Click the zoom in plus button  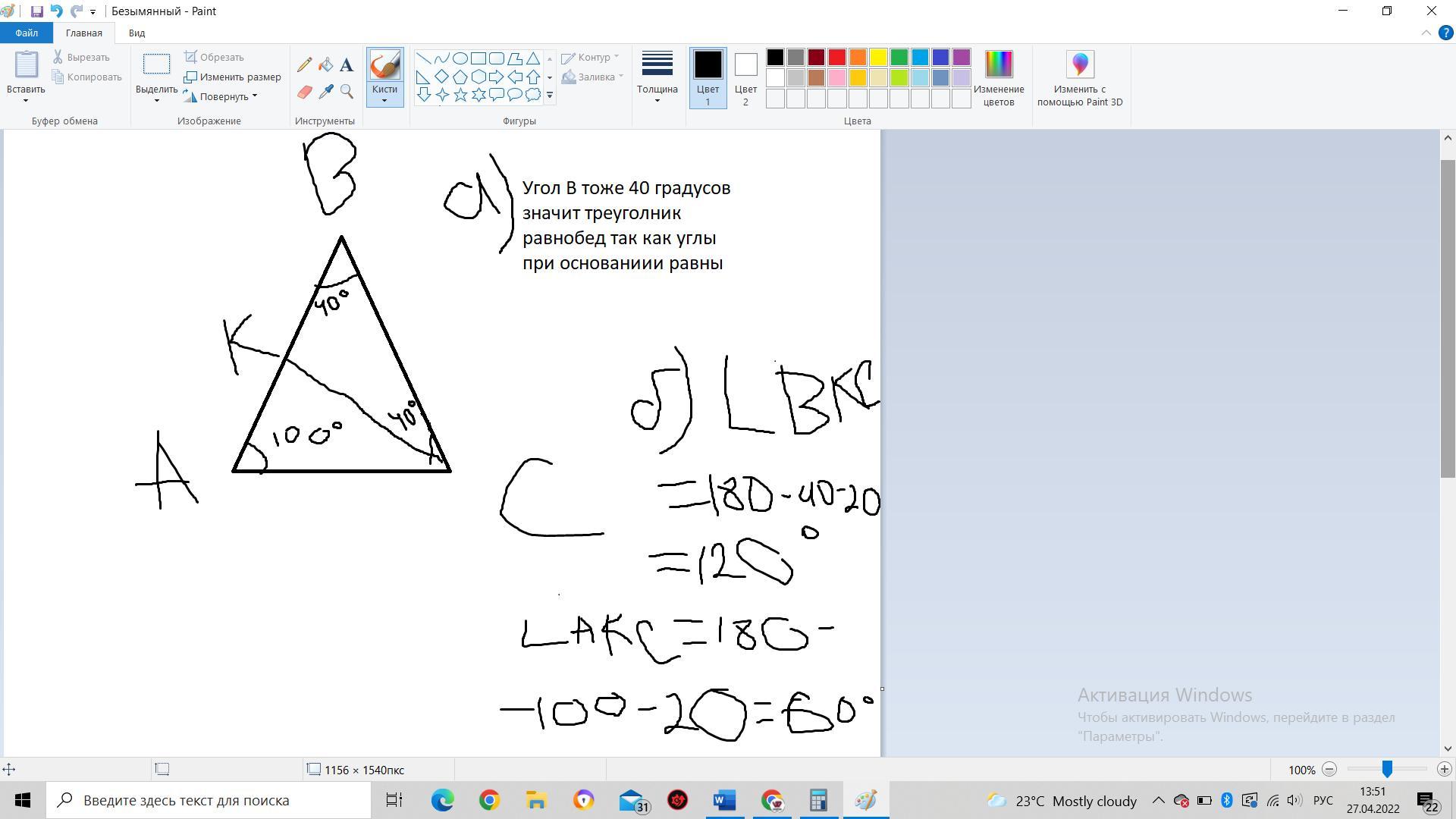[1444, 770]
